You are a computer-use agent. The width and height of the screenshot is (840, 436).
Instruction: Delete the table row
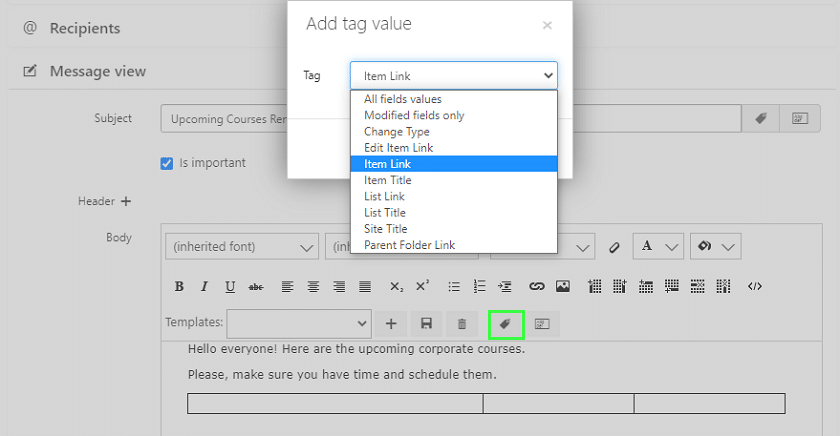[698, 287]
